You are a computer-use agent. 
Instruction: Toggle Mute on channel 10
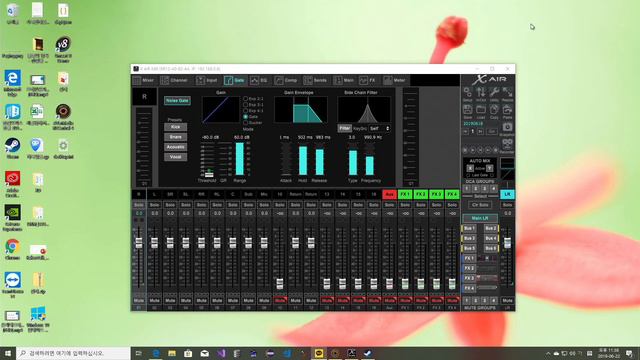pos(280,300)
